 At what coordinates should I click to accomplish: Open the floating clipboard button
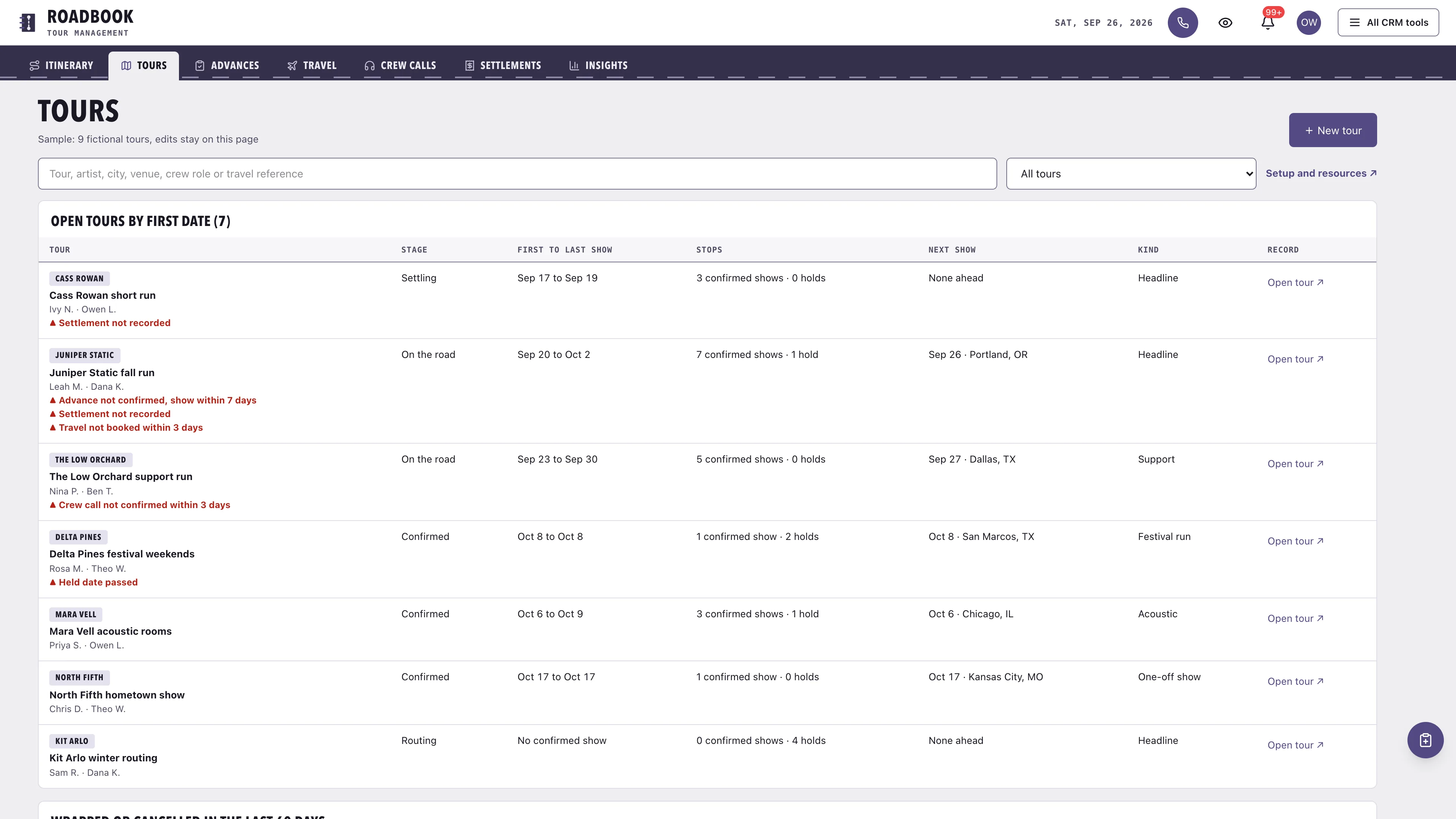coord(1425,740)
